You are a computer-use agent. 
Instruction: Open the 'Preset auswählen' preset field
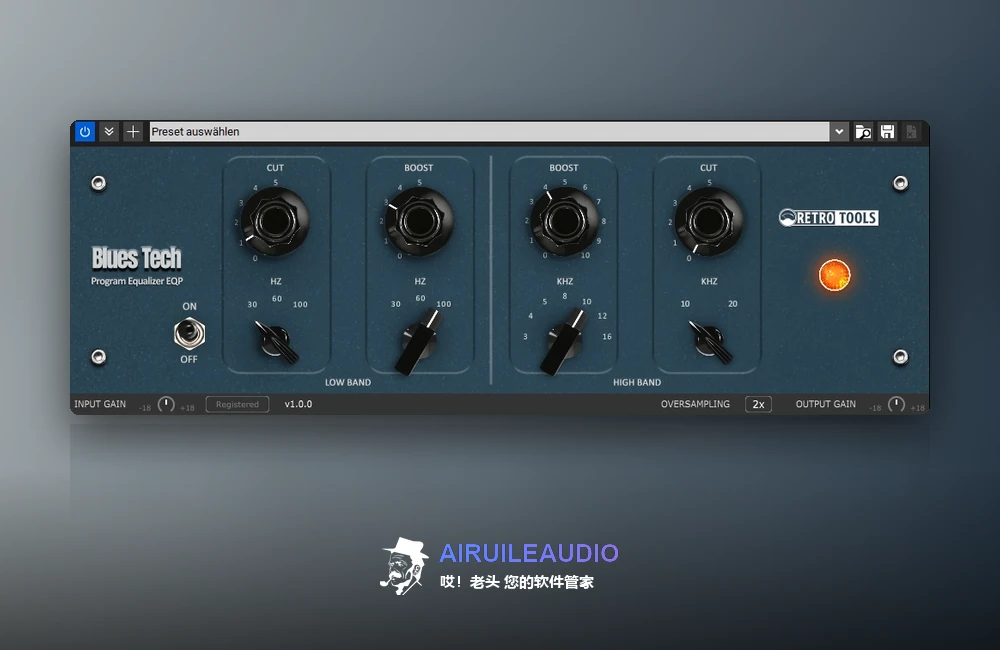click(489, 131)
